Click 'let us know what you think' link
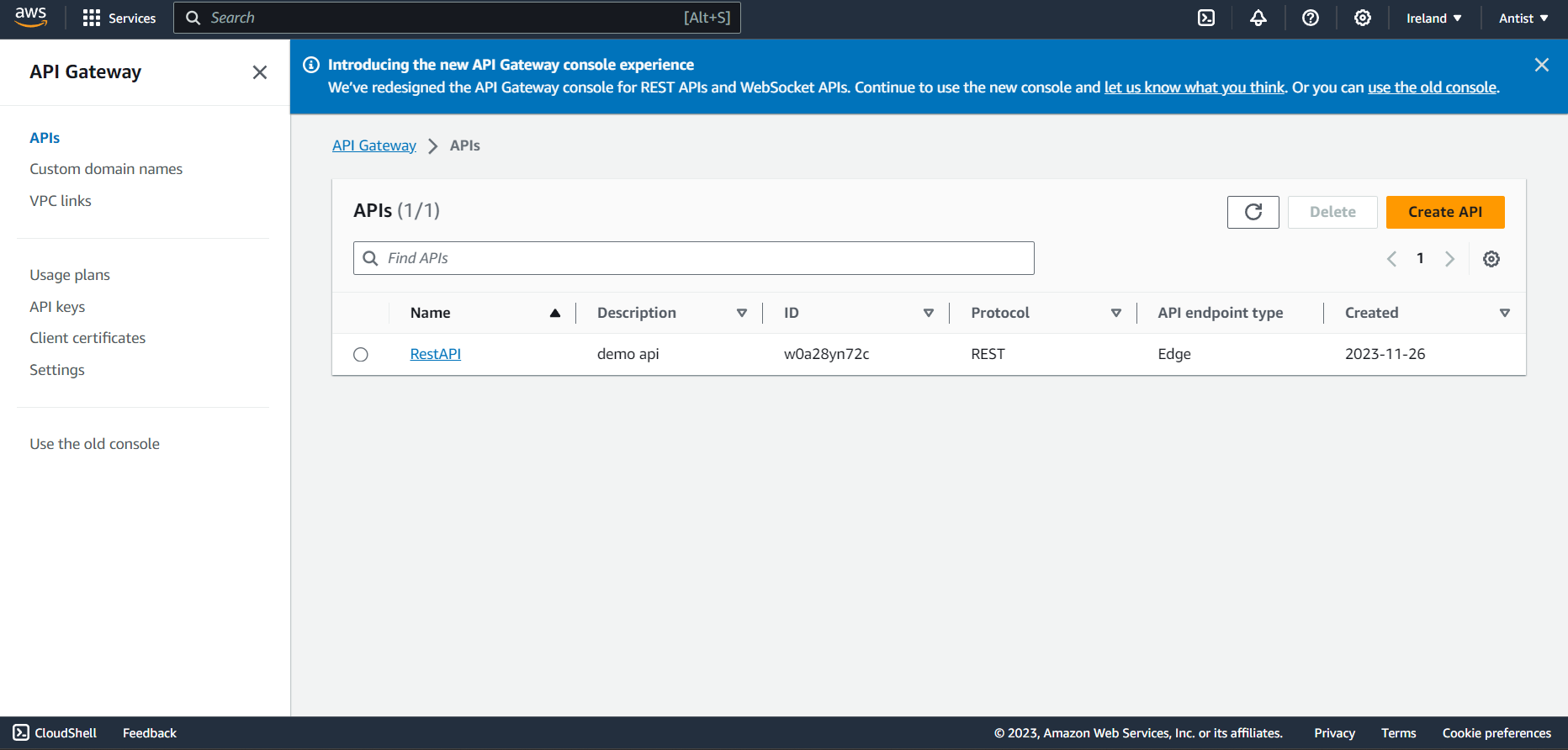1568x750 pixels. pos(1195,87)
